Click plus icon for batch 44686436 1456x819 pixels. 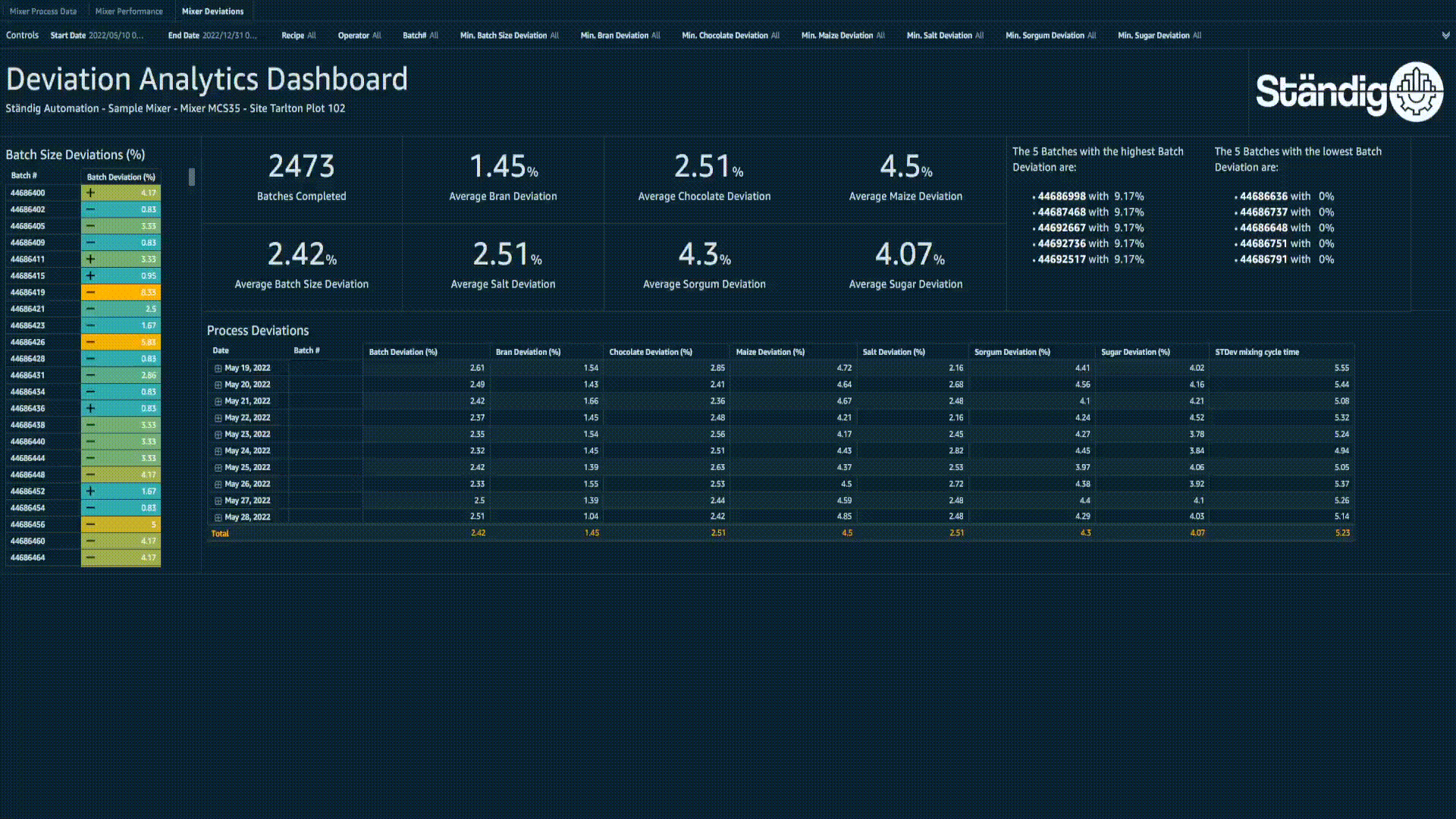click(x=90, y=408)
